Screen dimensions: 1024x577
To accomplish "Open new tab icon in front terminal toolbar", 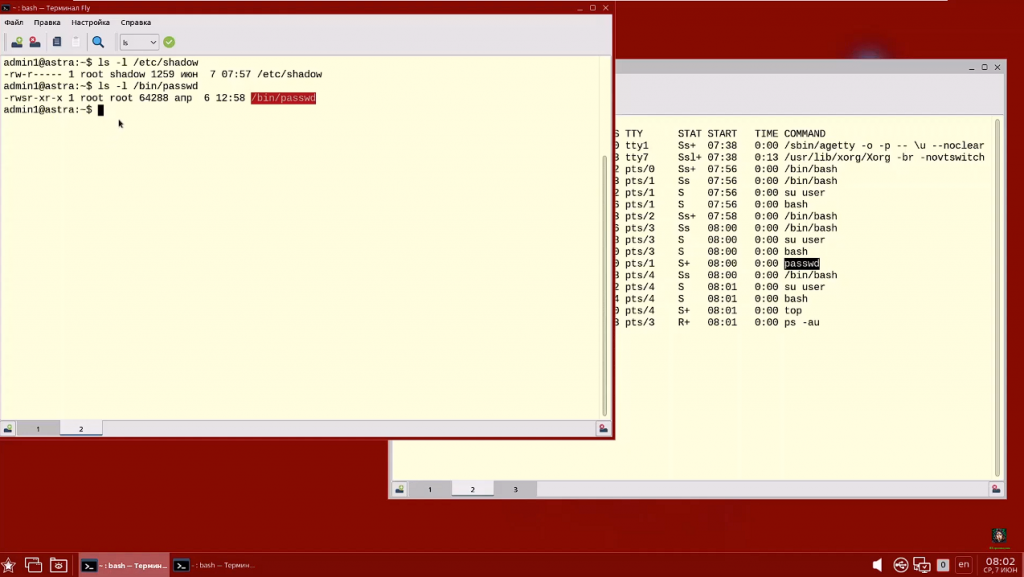I will (17, 42).
